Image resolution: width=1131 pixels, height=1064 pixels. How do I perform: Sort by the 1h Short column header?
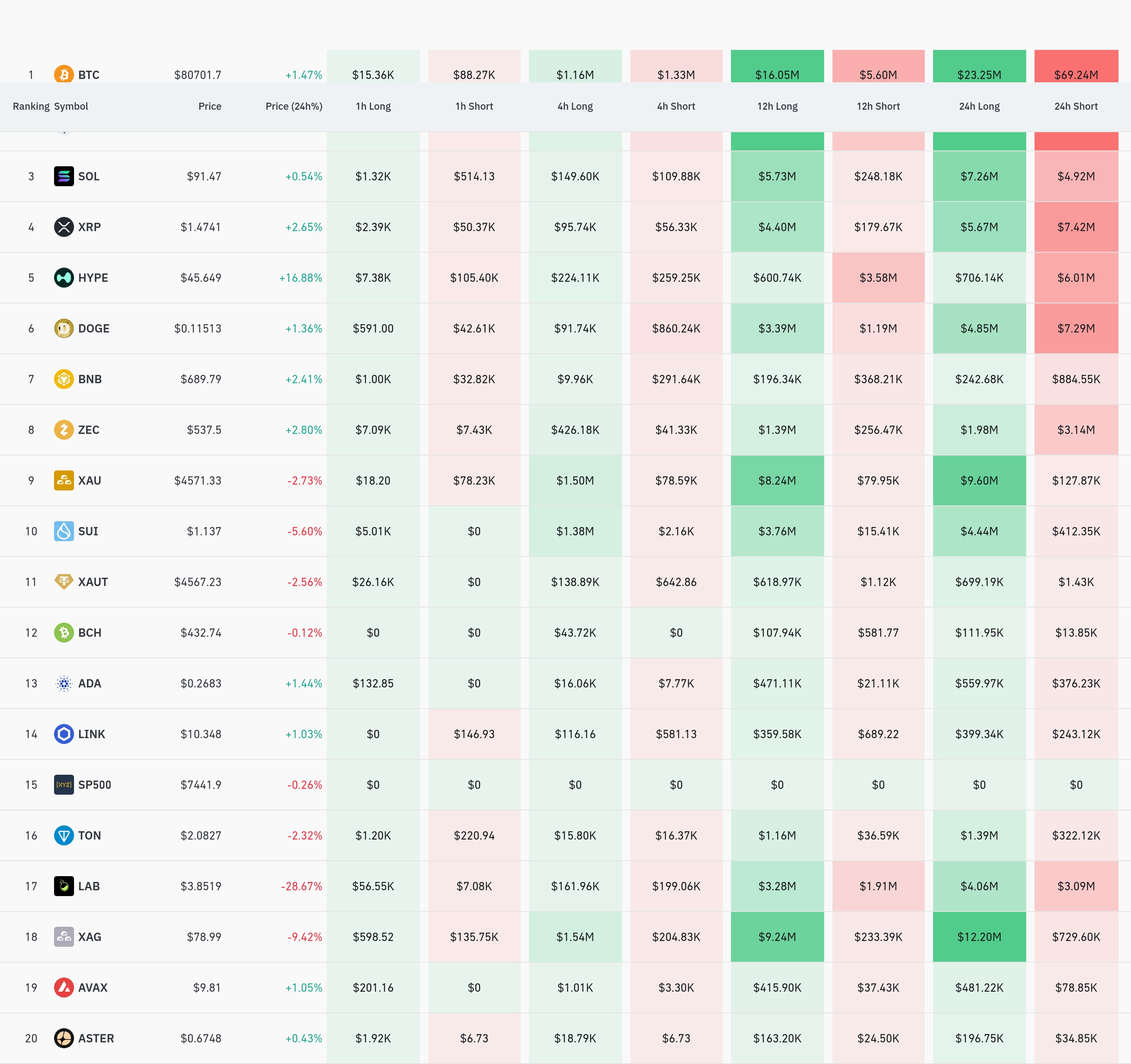(x=474, y=106)
